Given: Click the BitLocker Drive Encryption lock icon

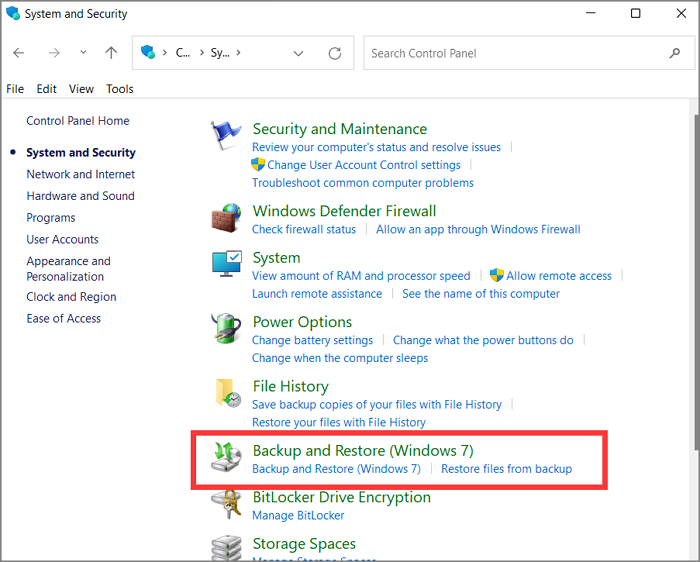Looking at the screenshot, I should [227, 504].
